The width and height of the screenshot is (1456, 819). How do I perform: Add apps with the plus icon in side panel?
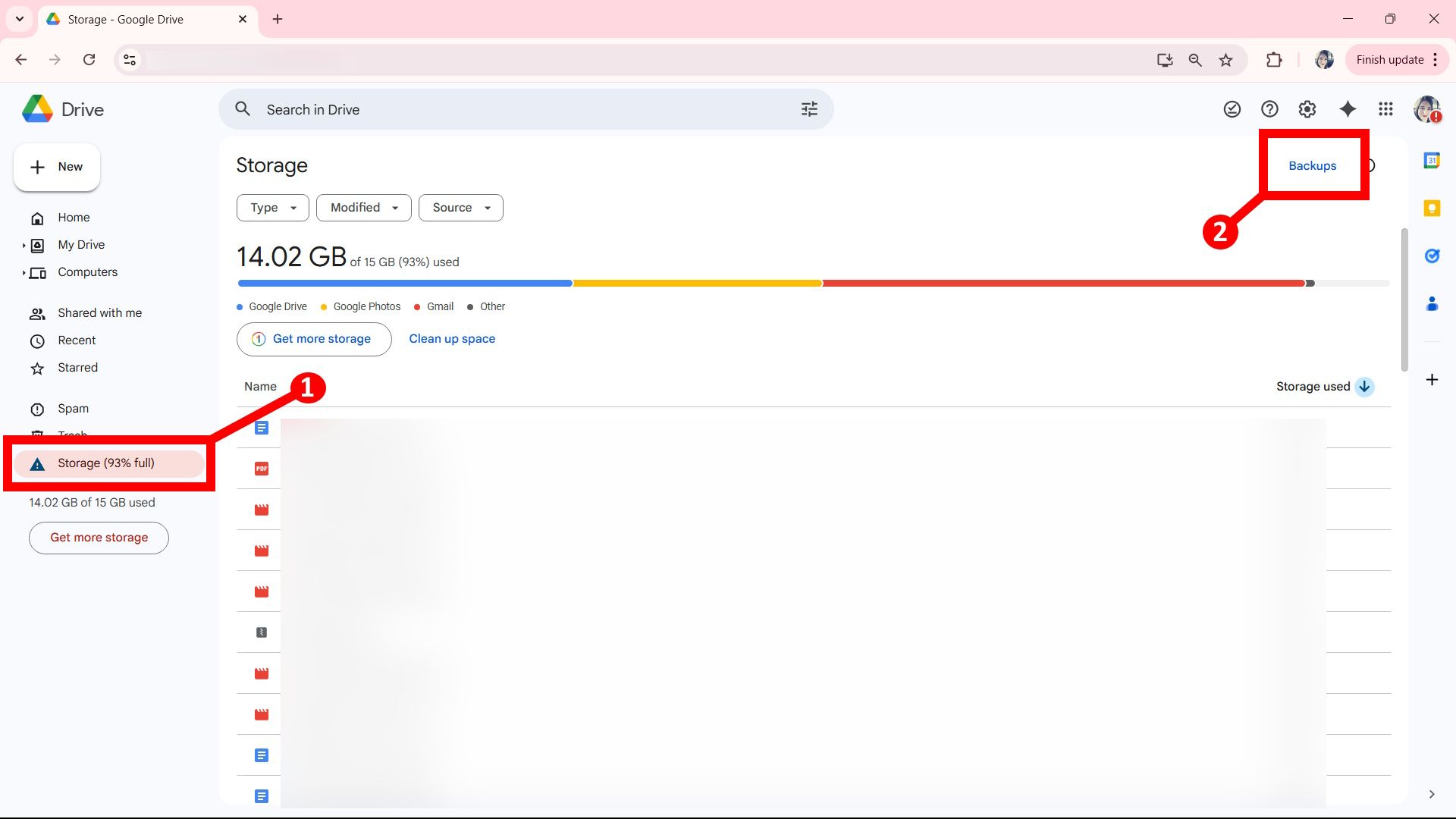coord(1432,379)
